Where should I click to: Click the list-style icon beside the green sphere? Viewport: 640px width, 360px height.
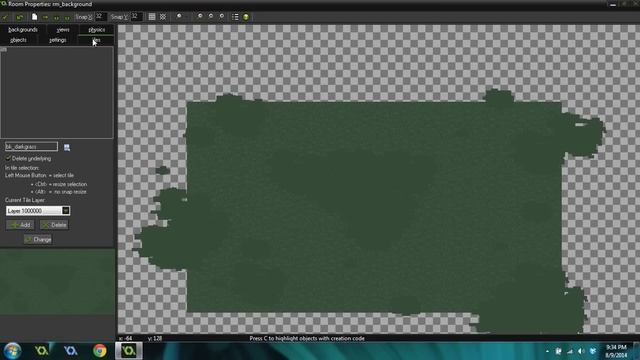[x=235, y=17]
